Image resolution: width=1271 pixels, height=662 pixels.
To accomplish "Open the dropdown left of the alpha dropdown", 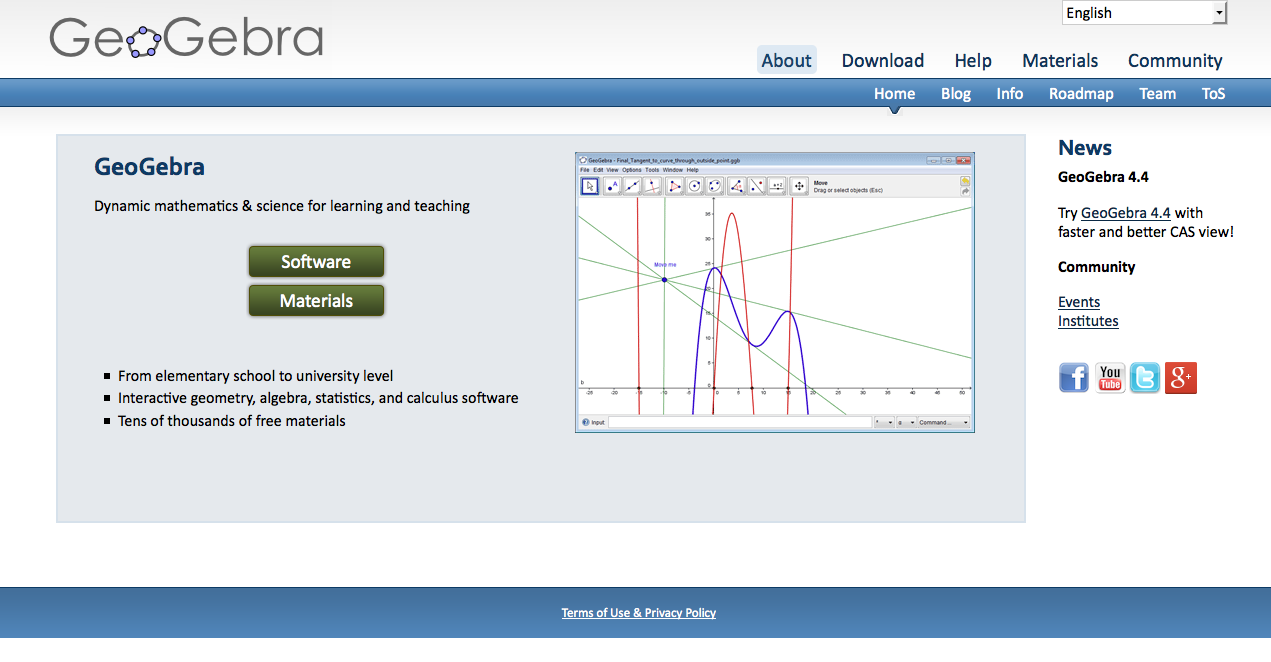I will (x=884, y=422).
